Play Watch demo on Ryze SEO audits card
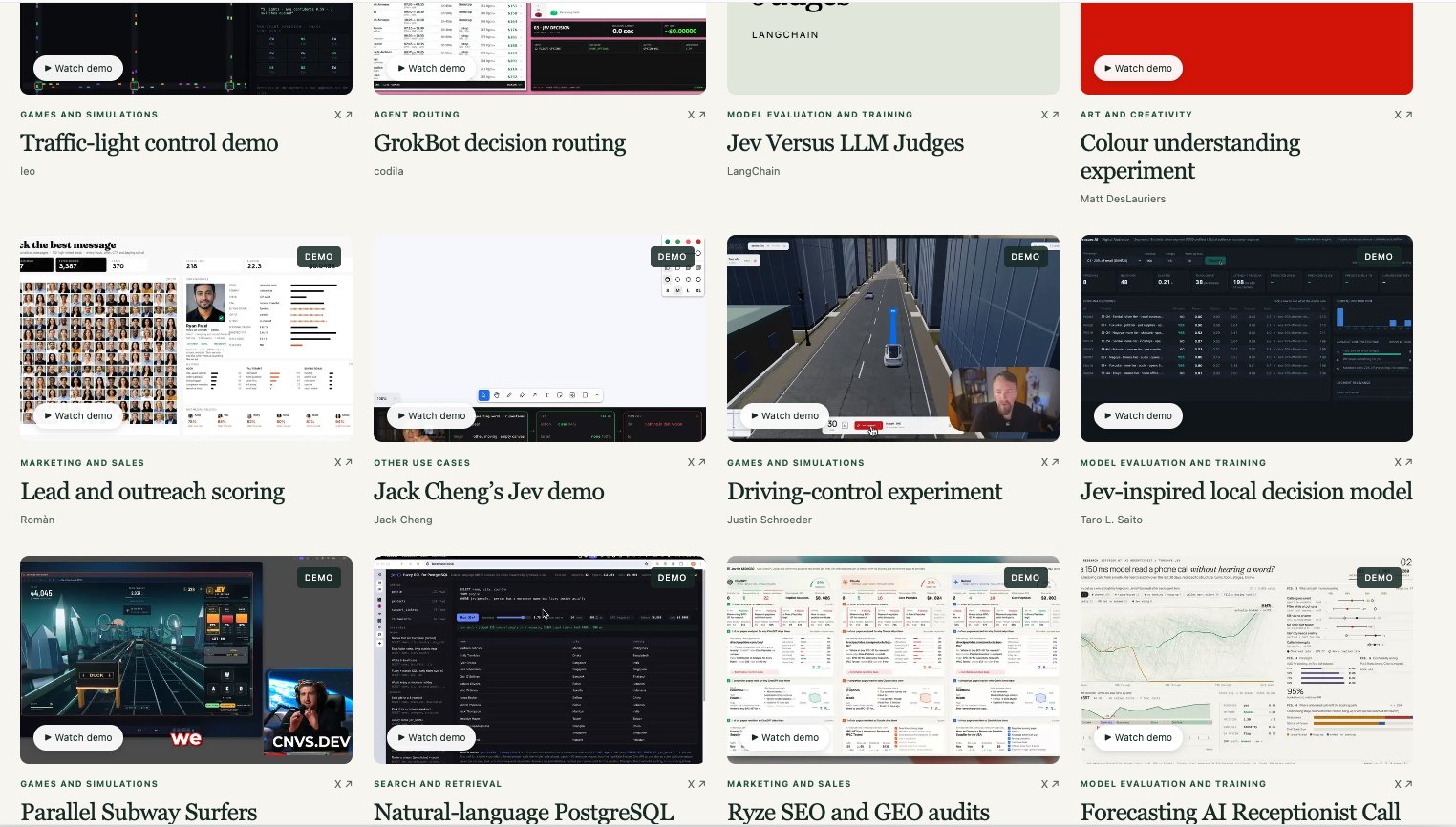 tap(785, 737)
